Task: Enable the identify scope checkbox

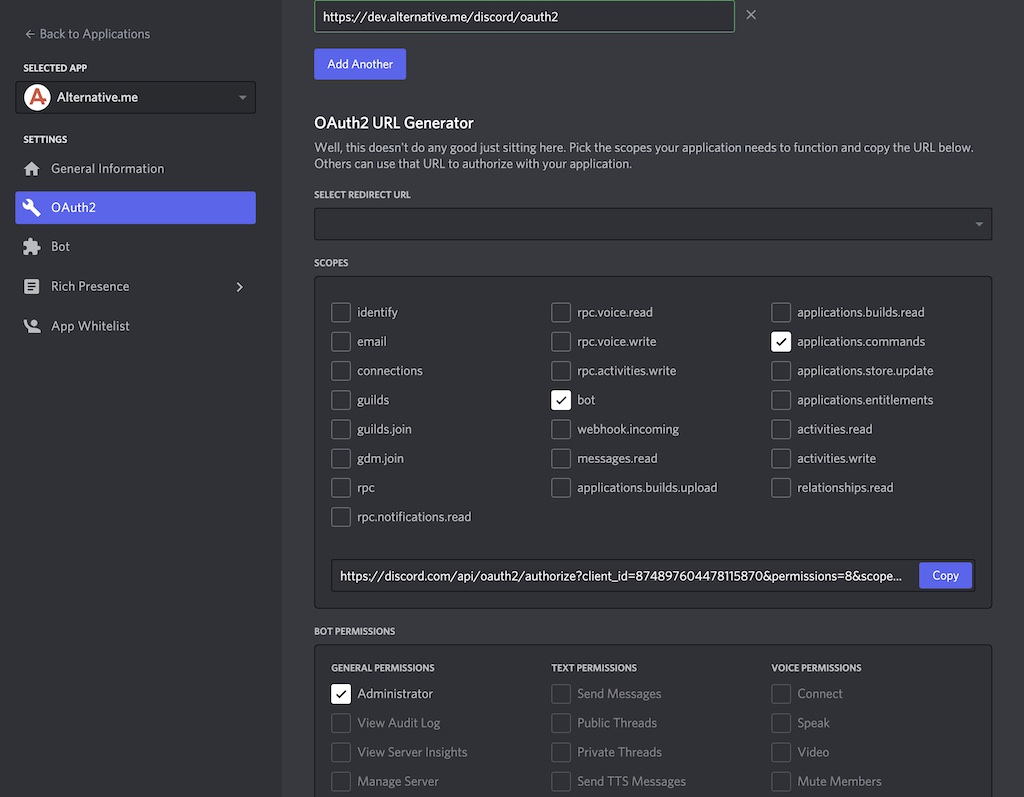Action: click(340, 312)
